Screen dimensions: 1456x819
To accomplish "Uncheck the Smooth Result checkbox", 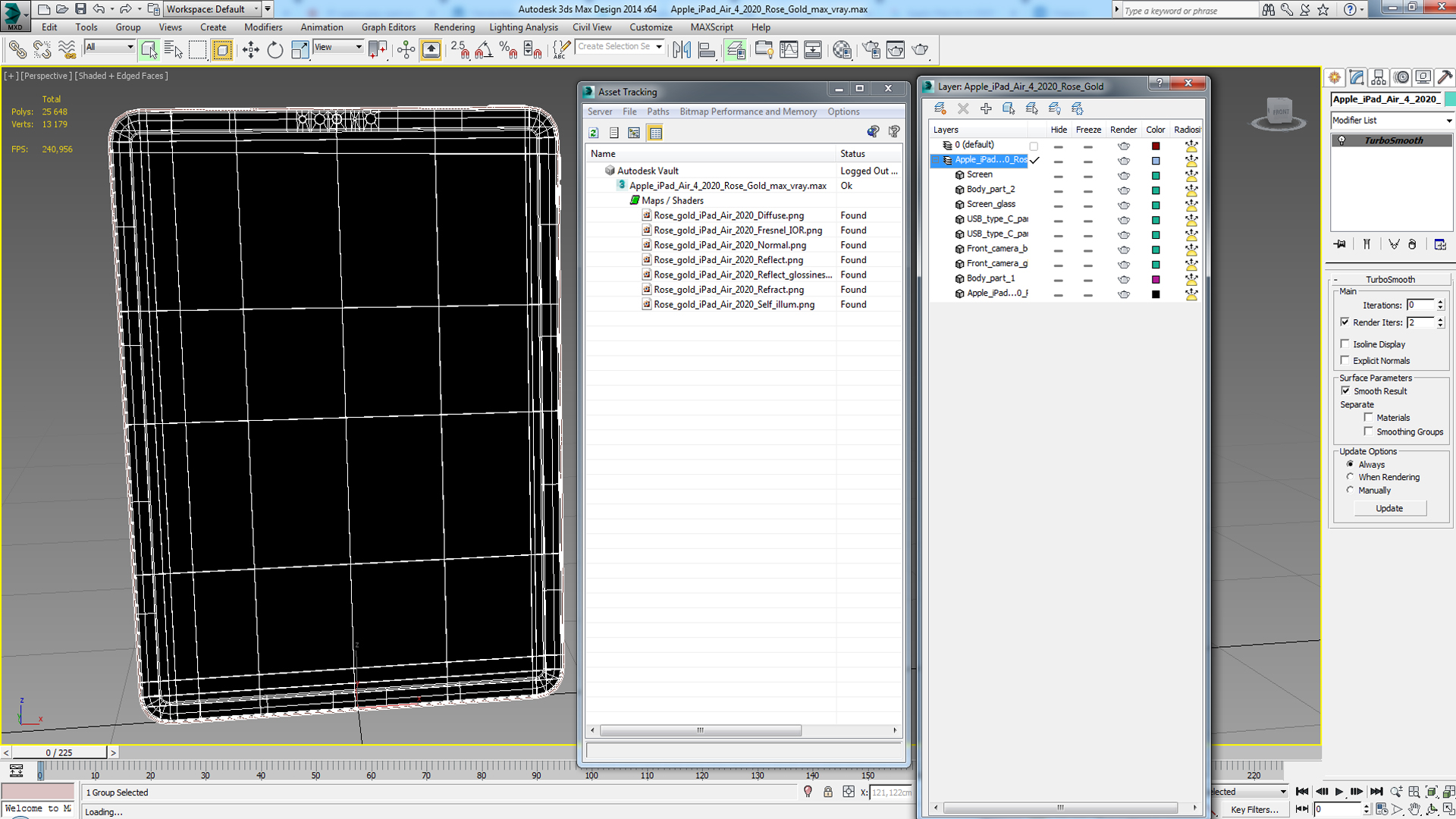I will point(1345,391).
